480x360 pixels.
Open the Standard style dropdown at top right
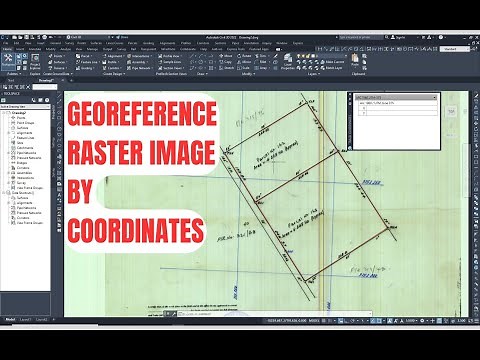455,49
